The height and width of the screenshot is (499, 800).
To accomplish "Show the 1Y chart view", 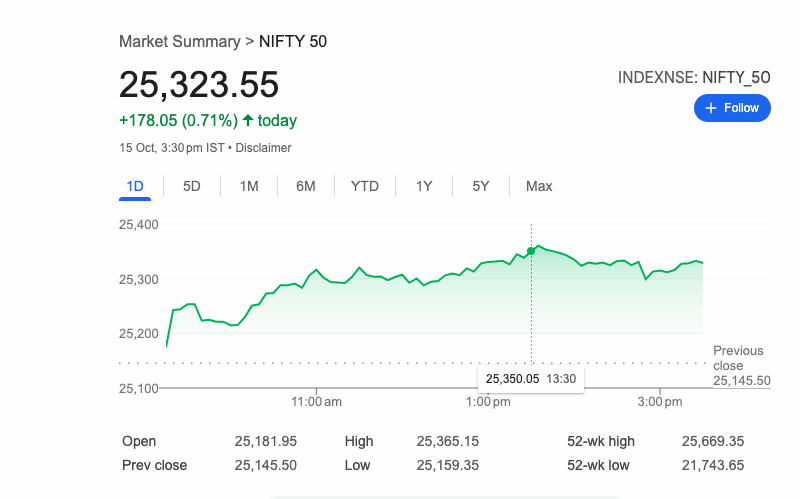I will click(x=424, y=186).
